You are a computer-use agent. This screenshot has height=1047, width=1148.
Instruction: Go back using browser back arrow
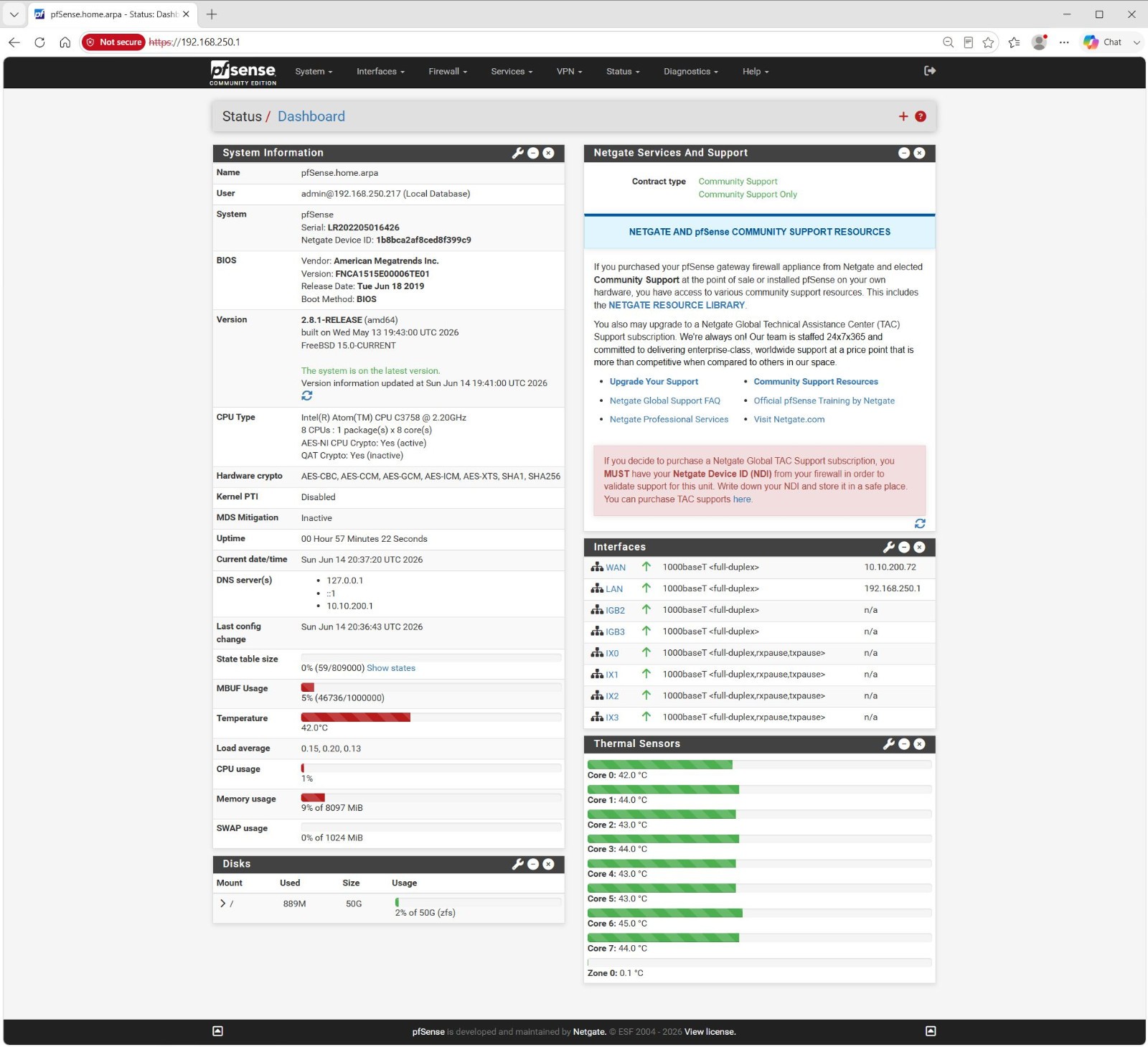14,42
